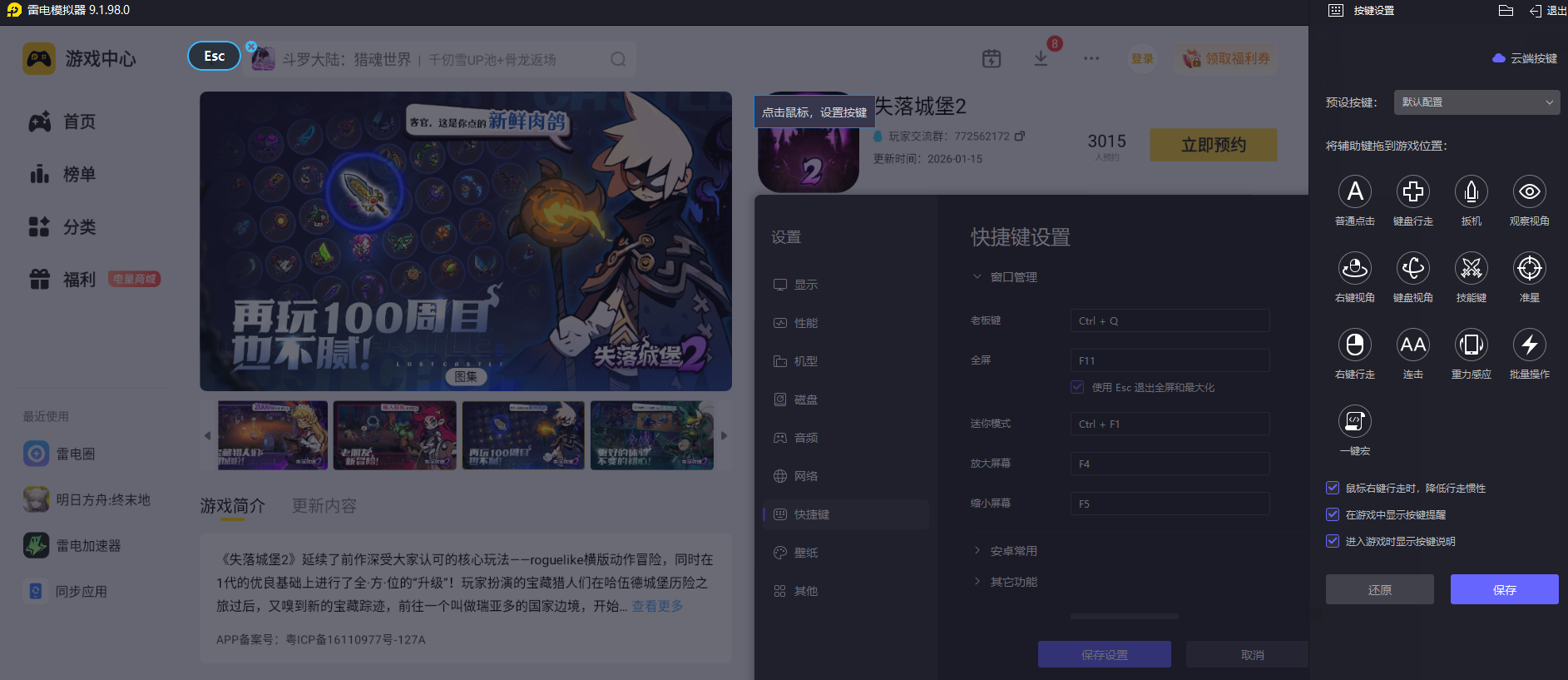1568x680 pixels.
Task: Open 磁盘 settings tab
Action: (846, 400)
